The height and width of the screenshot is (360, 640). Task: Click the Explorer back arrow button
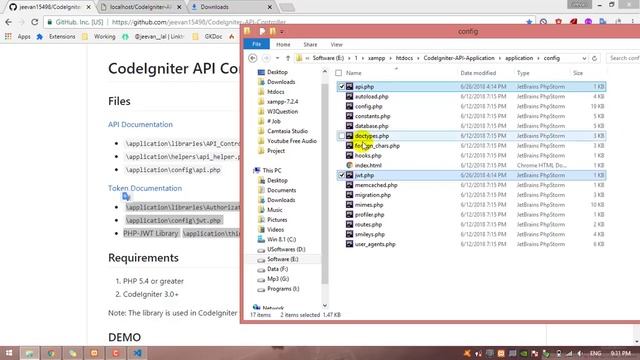tap(253, 58)
